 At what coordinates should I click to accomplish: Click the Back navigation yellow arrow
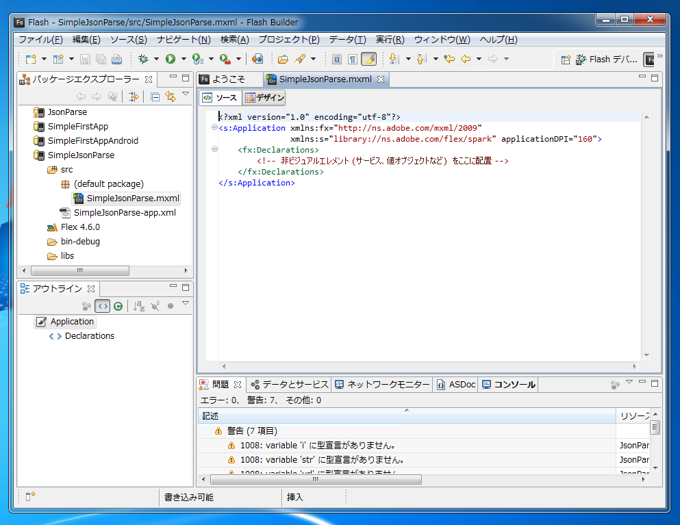point(466,59)
